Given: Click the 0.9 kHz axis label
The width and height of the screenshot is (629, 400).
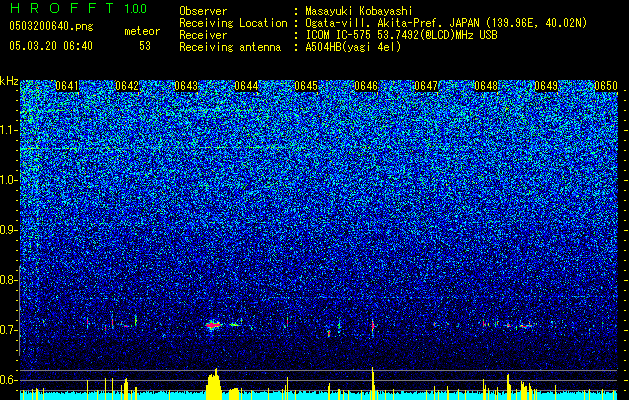Looking at the screenshot, I should pos(9,230).
